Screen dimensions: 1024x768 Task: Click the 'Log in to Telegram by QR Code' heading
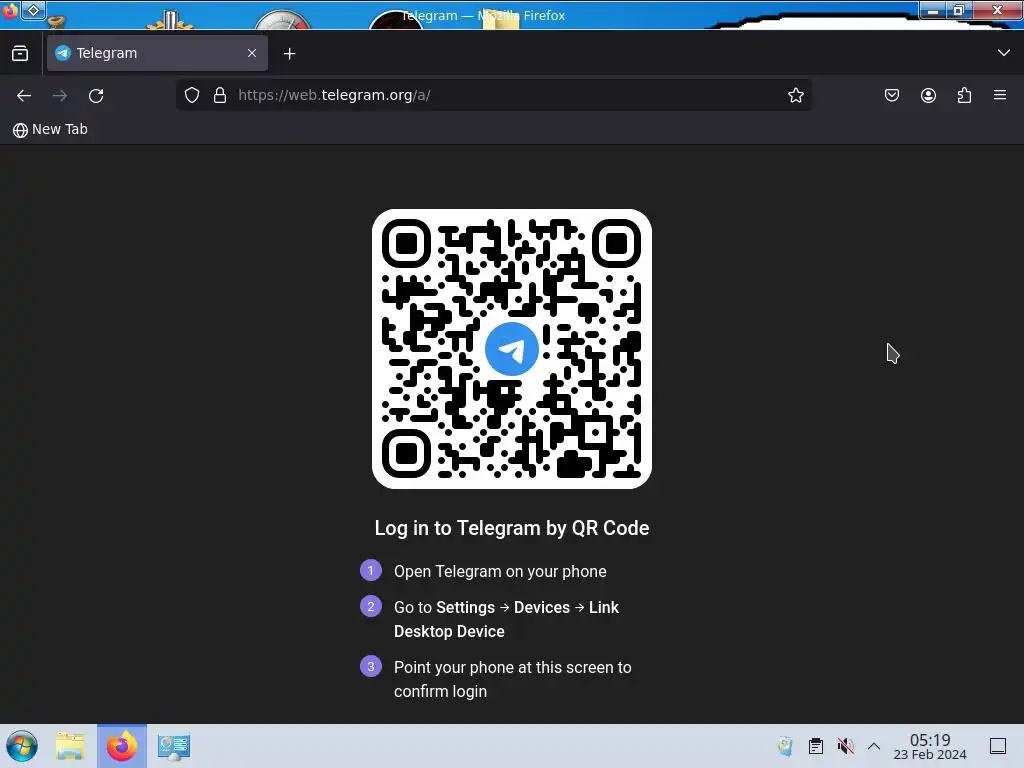[511, 528]
